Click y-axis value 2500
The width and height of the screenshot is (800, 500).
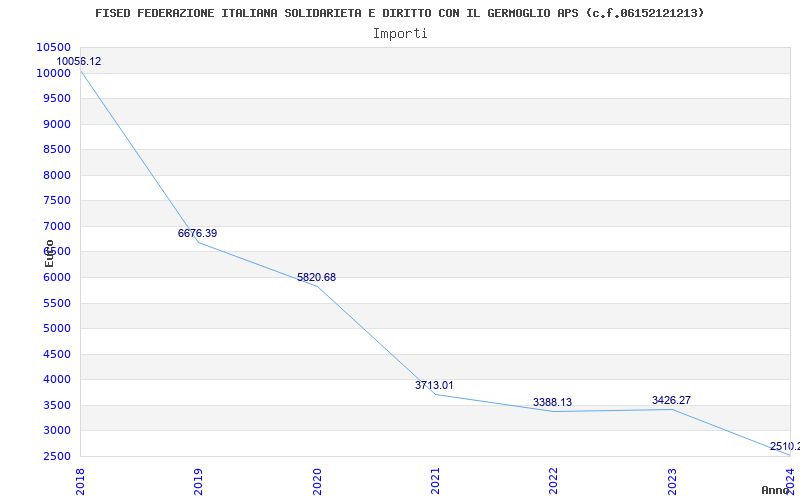pyautogui.click(x=57, y=456)
